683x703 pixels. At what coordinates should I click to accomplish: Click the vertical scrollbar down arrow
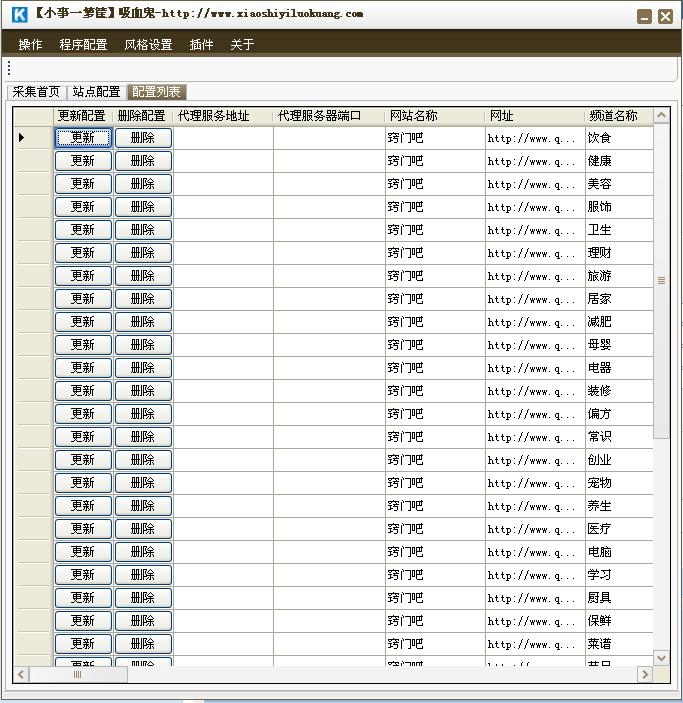pos(661,658)
